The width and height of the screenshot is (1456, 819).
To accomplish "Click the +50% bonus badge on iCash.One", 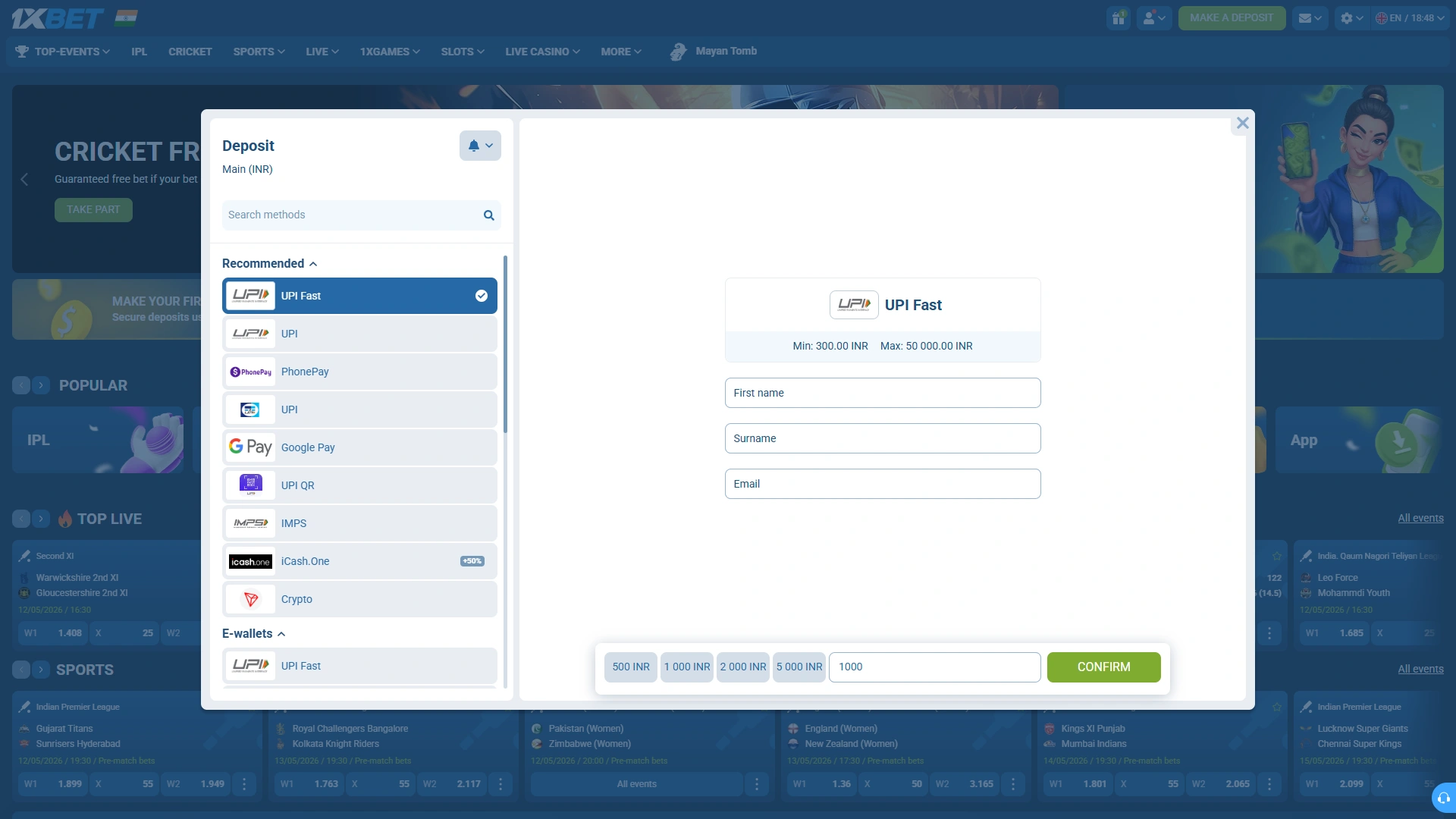I will [472, 561].
